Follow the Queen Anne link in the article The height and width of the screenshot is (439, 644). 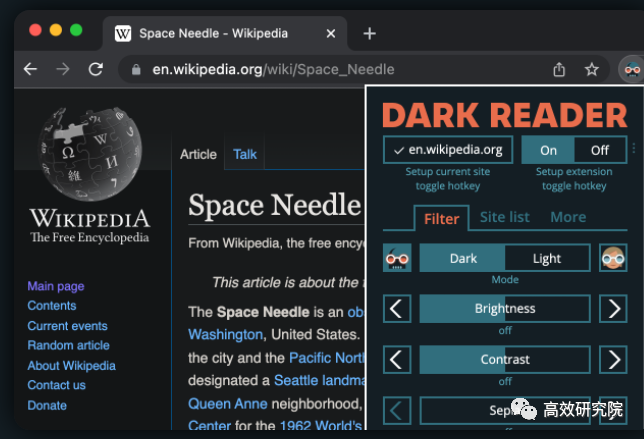[x=228, y=404]
